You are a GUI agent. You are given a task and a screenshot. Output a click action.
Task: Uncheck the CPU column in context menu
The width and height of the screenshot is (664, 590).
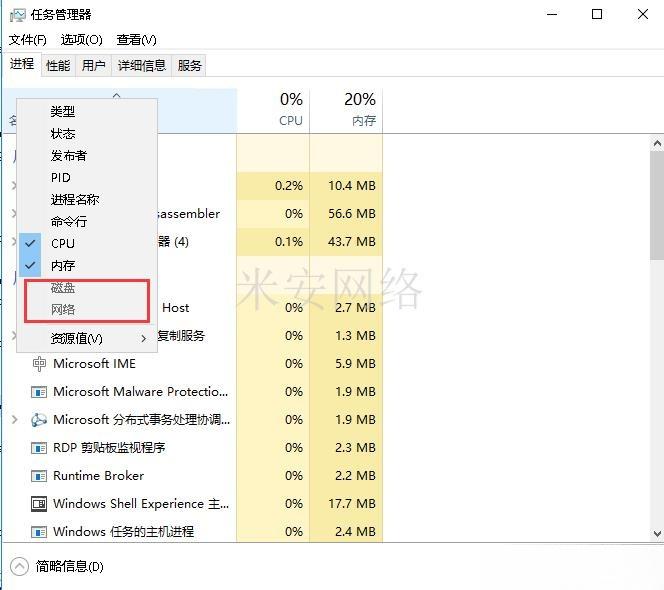[62, 243]
